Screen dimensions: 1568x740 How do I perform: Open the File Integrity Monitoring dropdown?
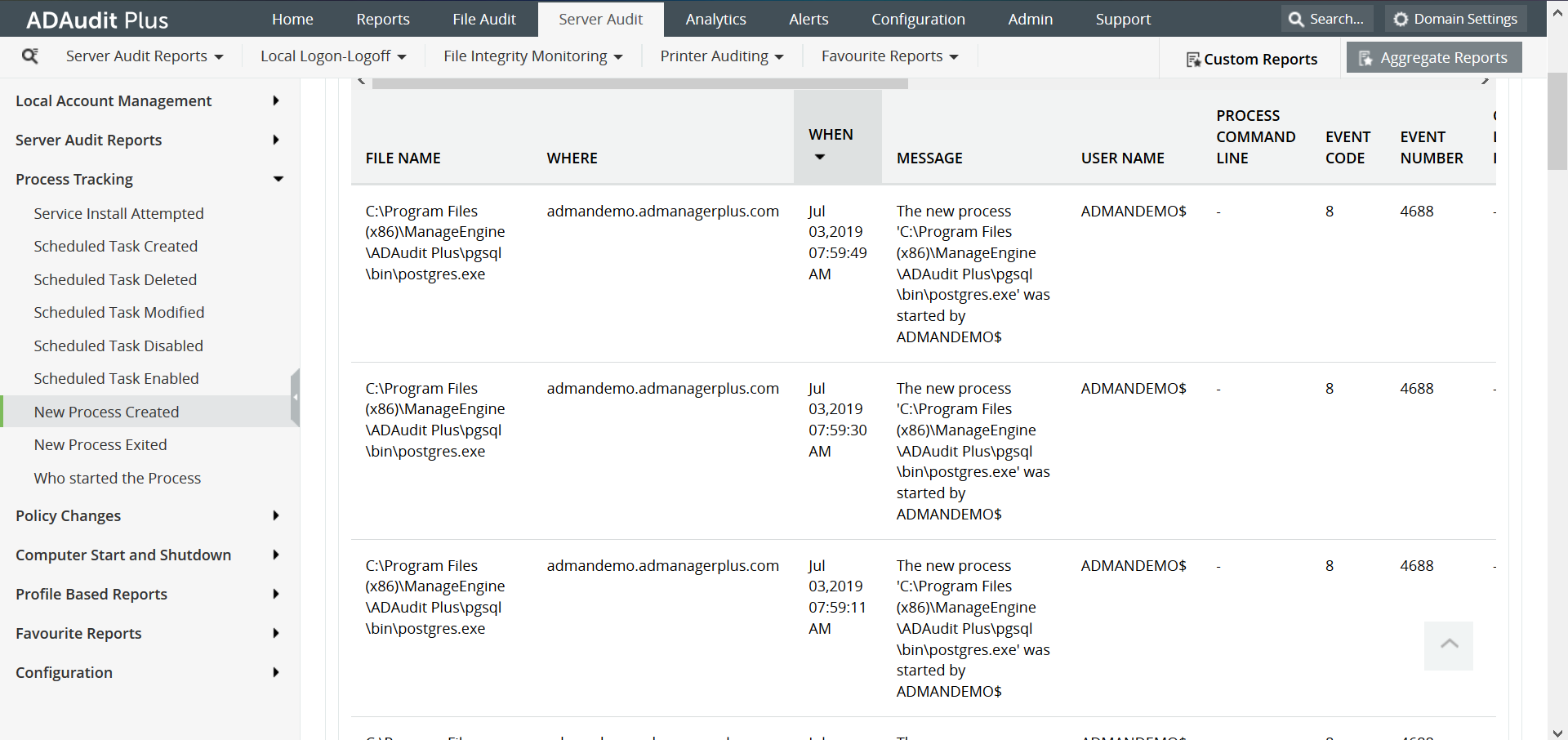(x=533, y=56)
